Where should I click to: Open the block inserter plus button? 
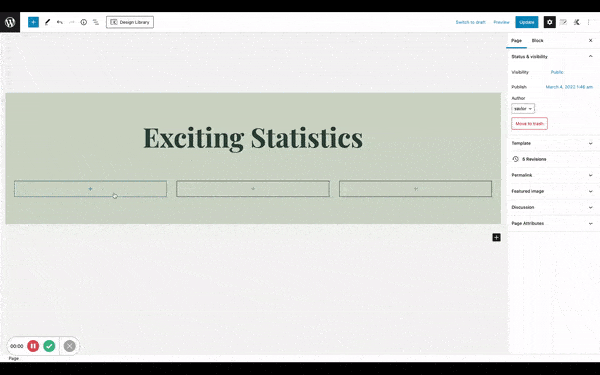pyautogui.click(x=33, y=22)
